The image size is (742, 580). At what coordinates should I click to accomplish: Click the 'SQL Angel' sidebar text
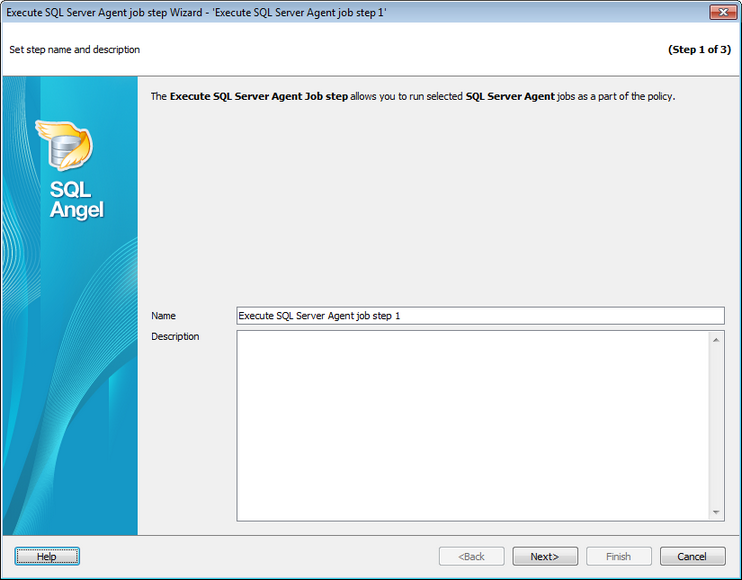tap(76, 200)
